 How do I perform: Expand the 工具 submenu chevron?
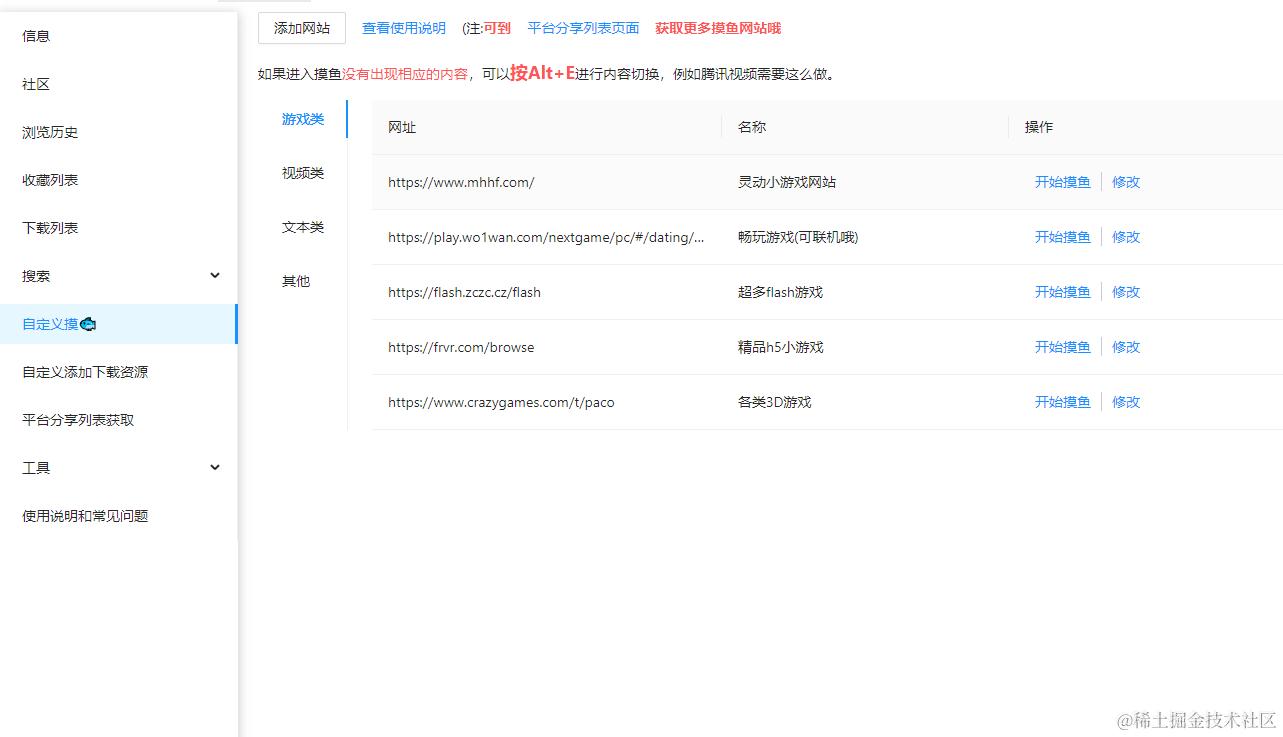215,467
